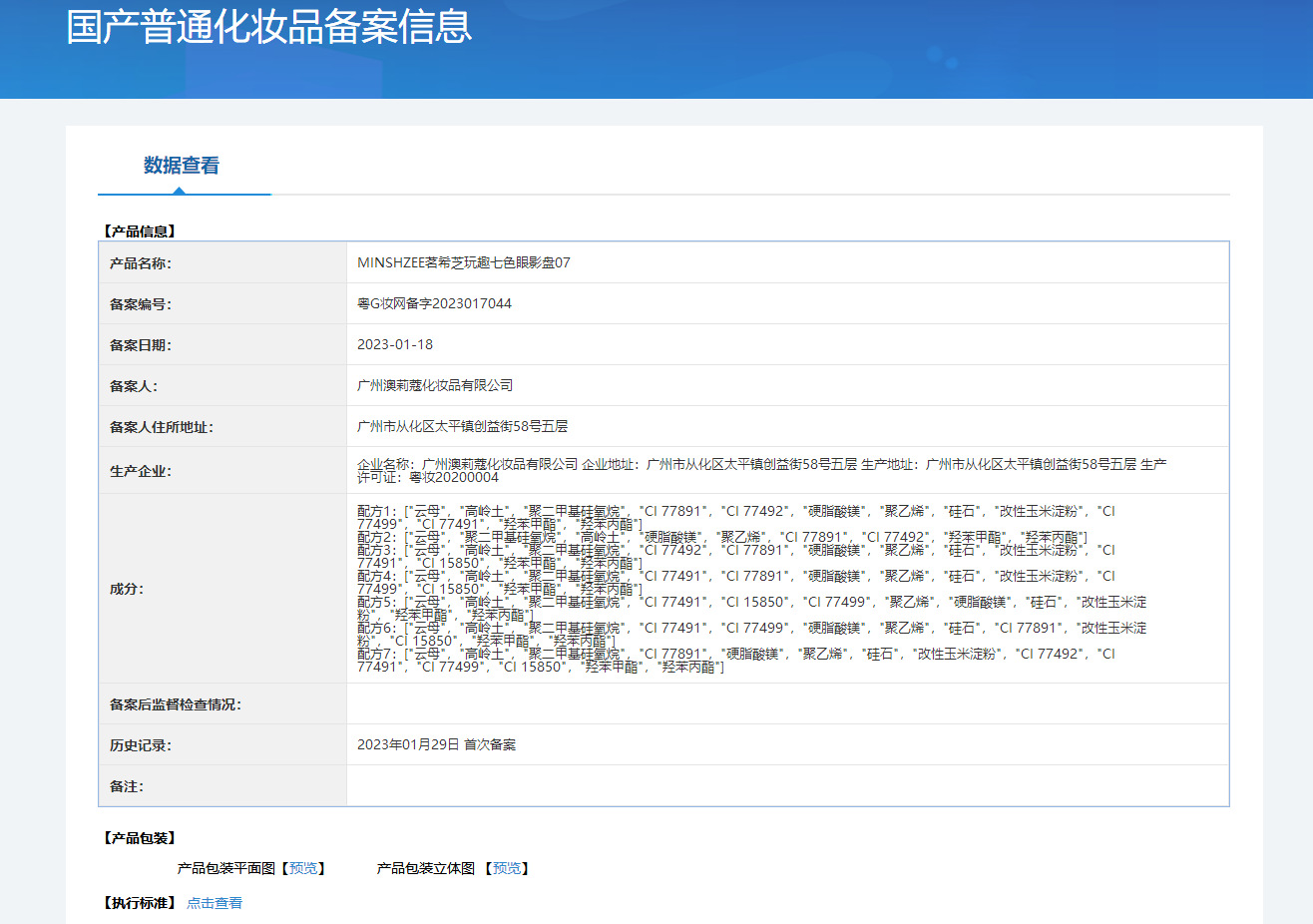Select the product name MINSHZEE茗希芝玩趣七色眼影盘07

[464, 262]
